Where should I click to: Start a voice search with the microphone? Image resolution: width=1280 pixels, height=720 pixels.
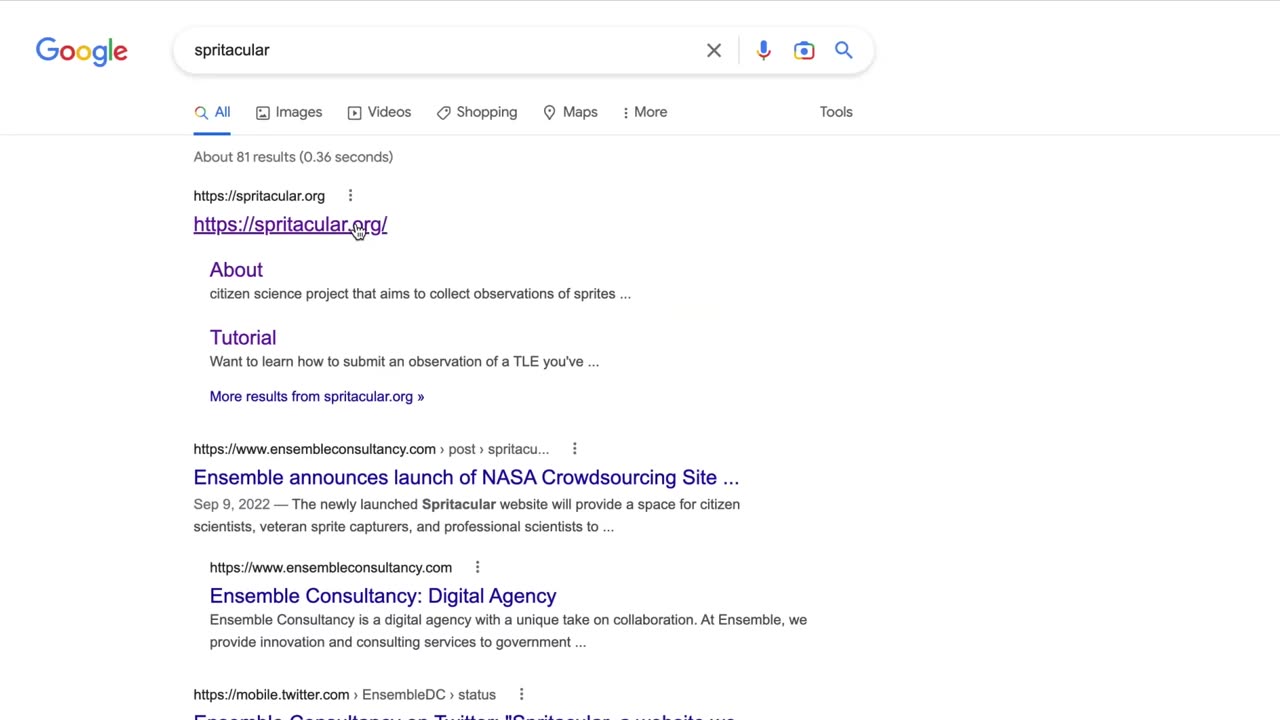763,50
